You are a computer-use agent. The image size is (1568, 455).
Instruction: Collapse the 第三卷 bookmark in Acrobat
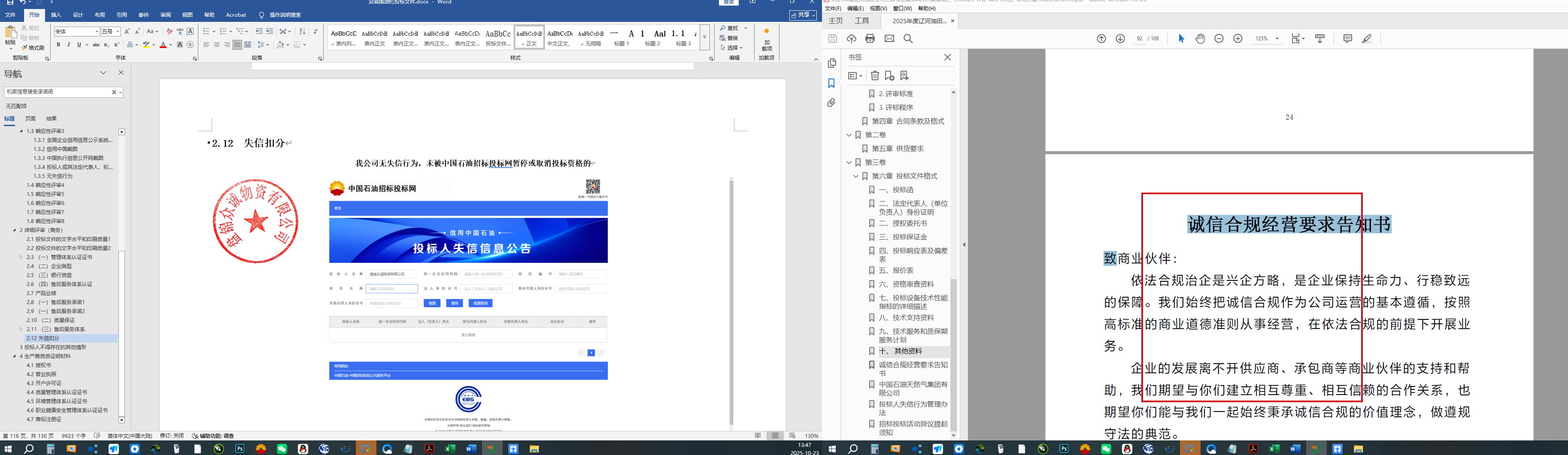point(849,163)
